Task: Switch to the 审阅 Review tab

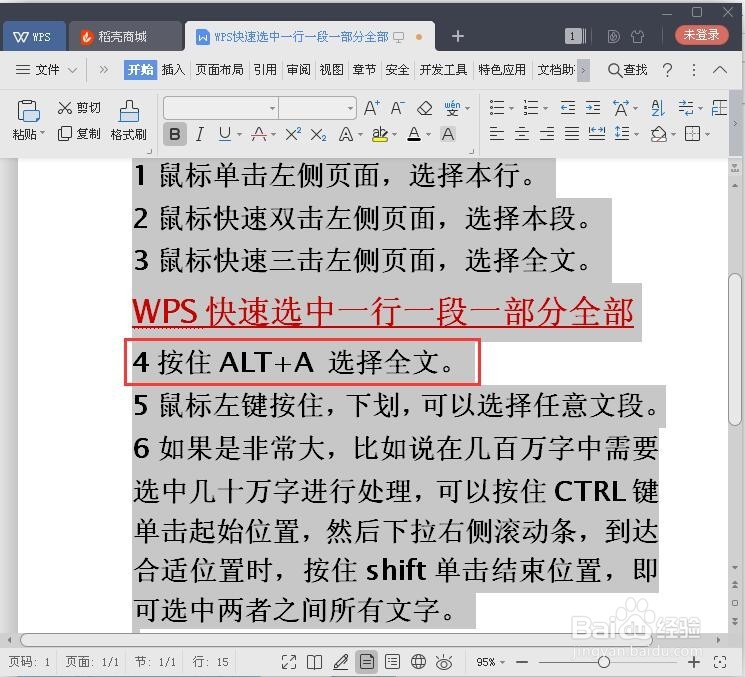Action: coord(298,70)
